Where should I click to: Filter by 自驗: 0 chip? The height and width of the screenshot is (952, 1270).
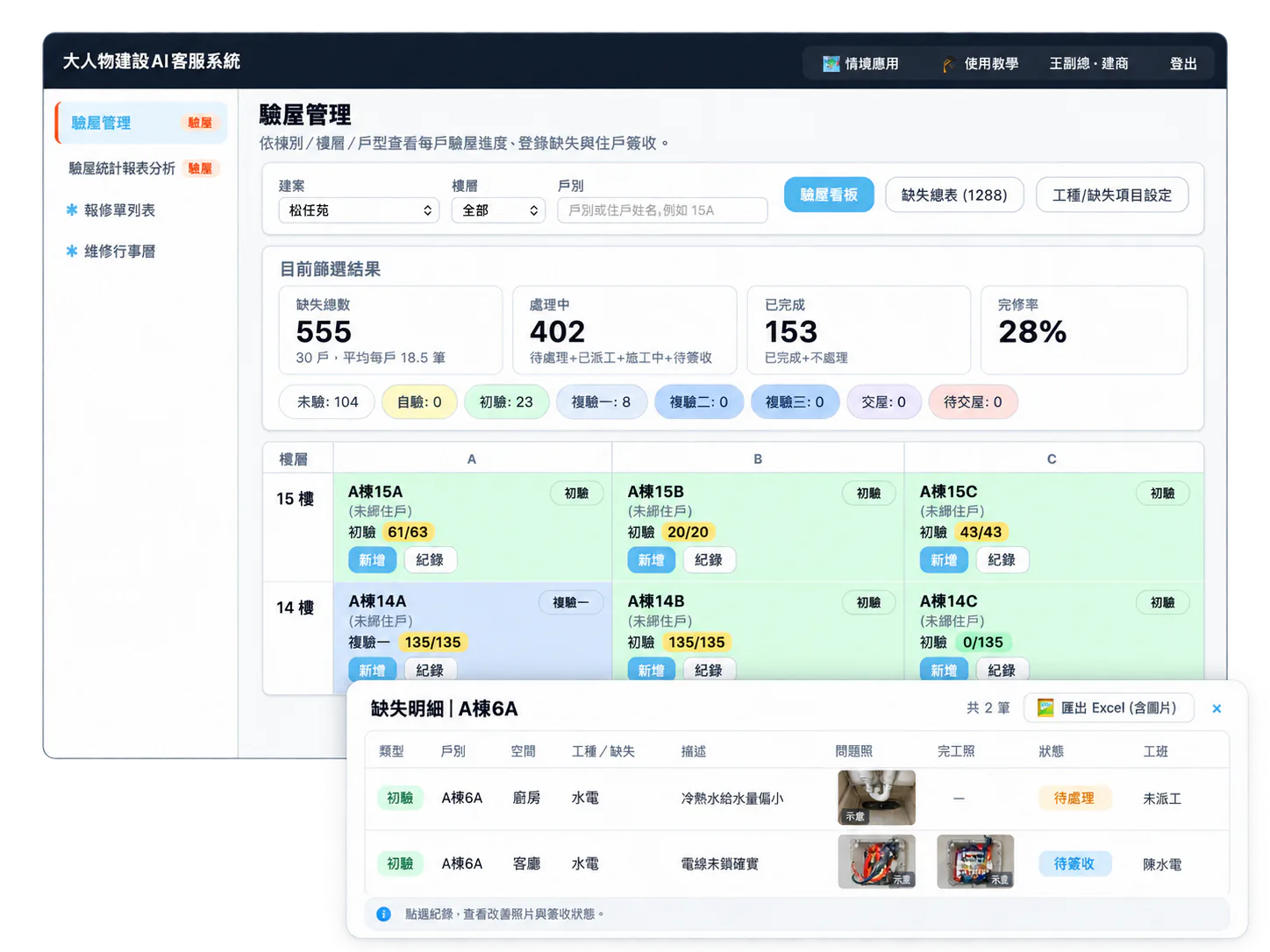[x=419, y=401]
